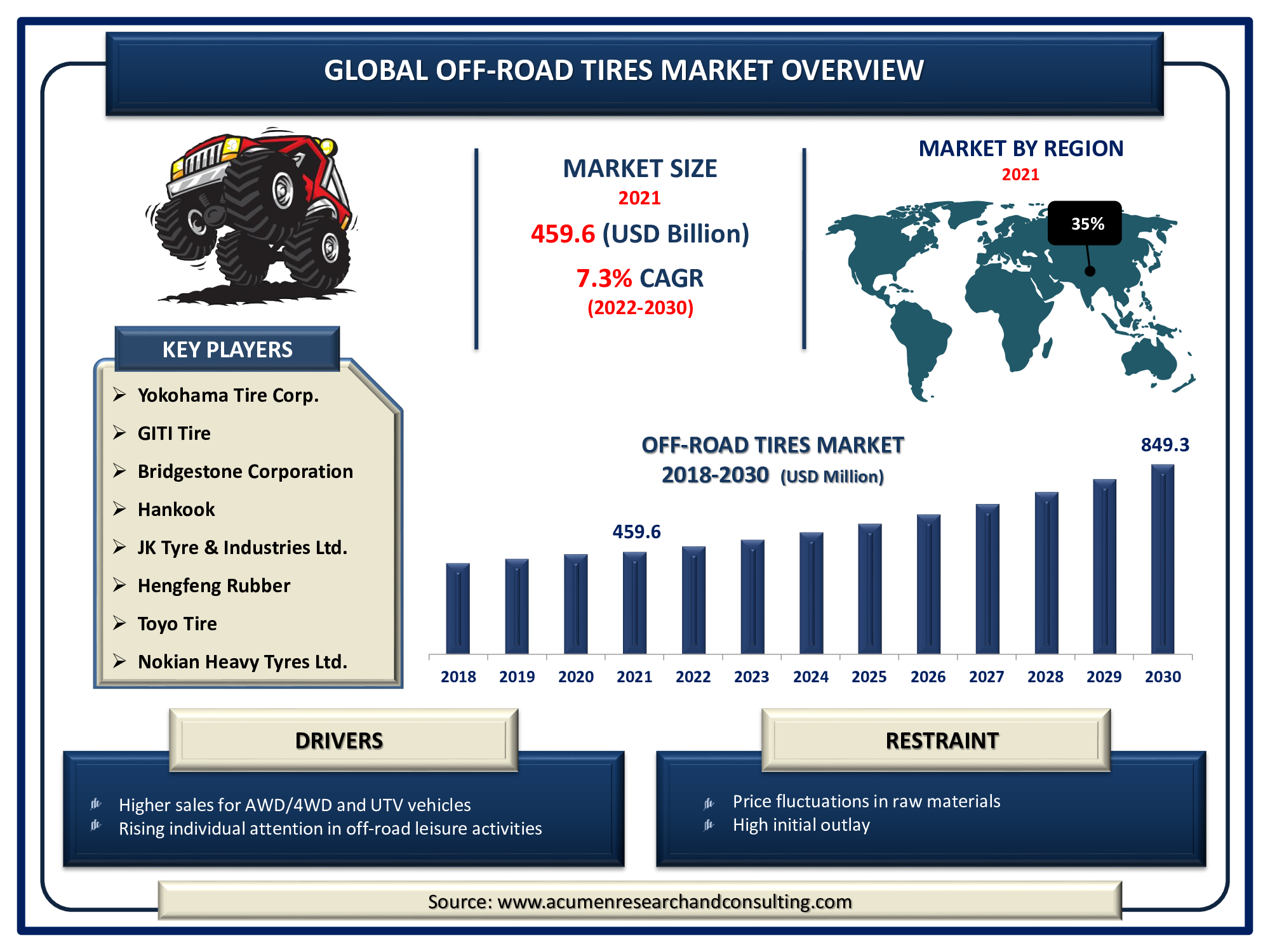Click the 2021 bar labeled 459.6
Screen dimensions: 1270x952
[634, 603]
